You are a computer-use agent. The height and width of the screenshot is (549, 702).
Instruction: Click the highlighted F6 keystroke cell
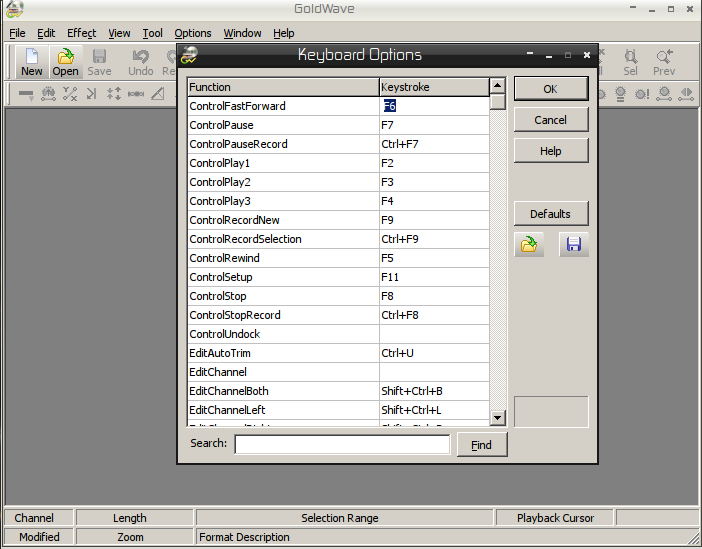434,106
